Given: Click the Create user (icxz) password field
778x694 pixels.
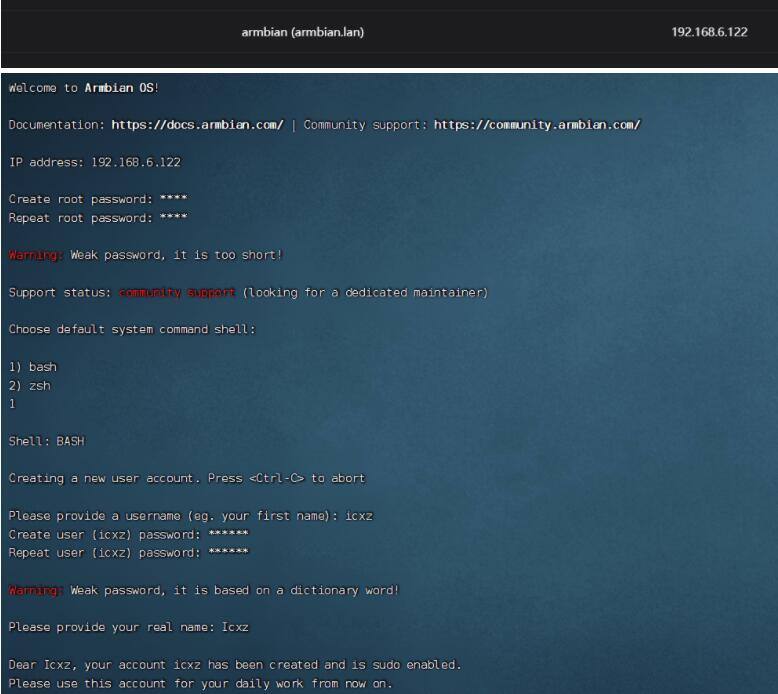Looking at the screenshot, I should click(228, 534).
